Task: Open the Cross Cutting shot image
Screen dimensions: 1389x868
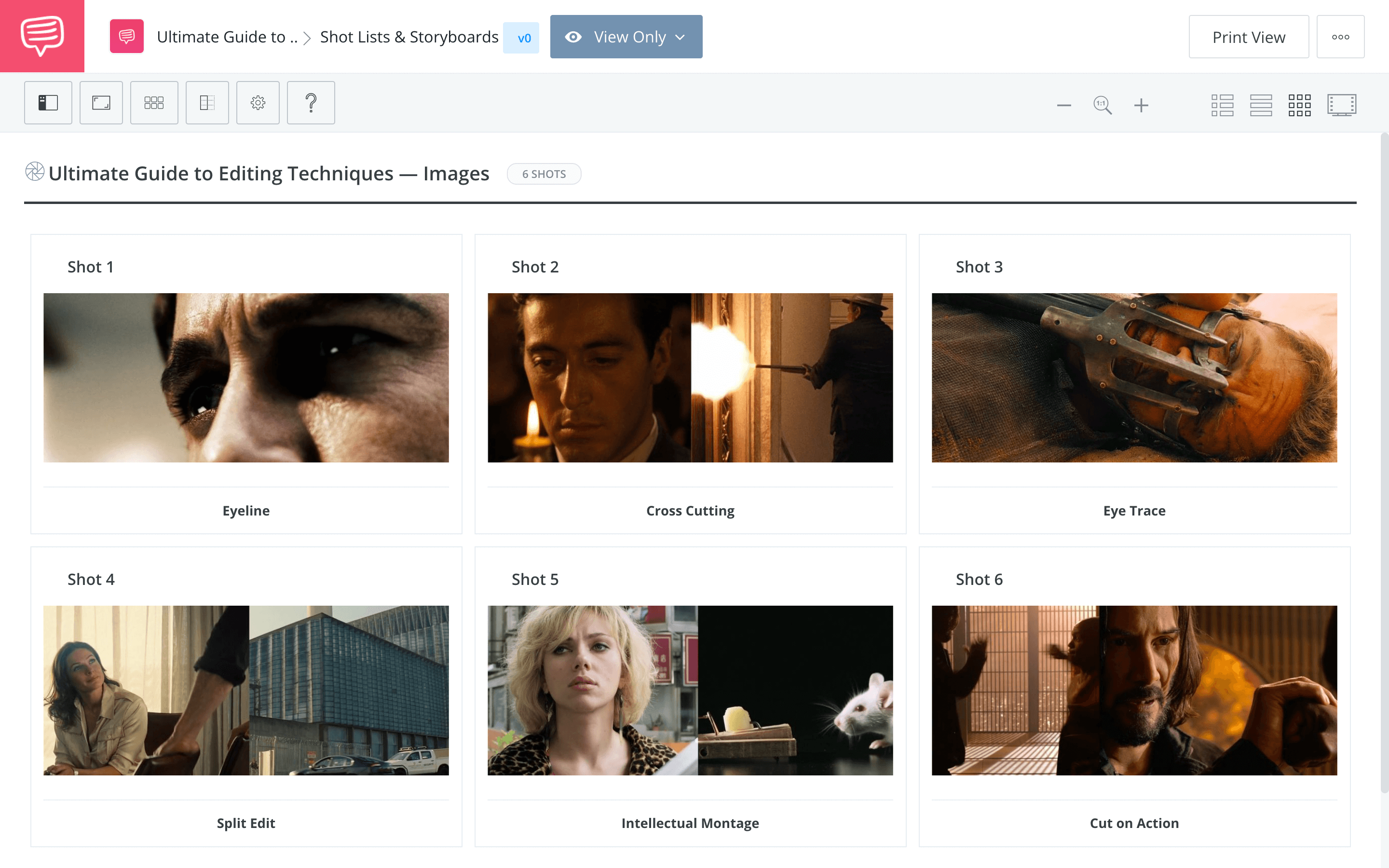Action: point(691,378)
